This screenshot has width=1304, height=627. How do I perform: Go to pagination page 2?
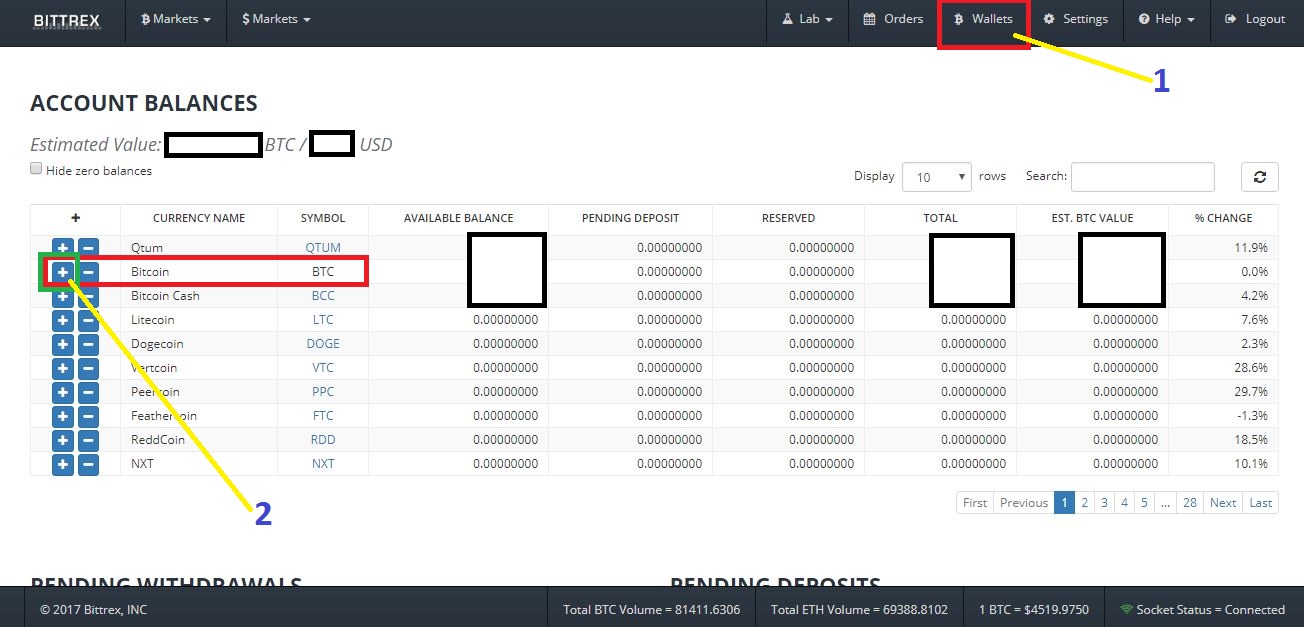click(1084, 503)
